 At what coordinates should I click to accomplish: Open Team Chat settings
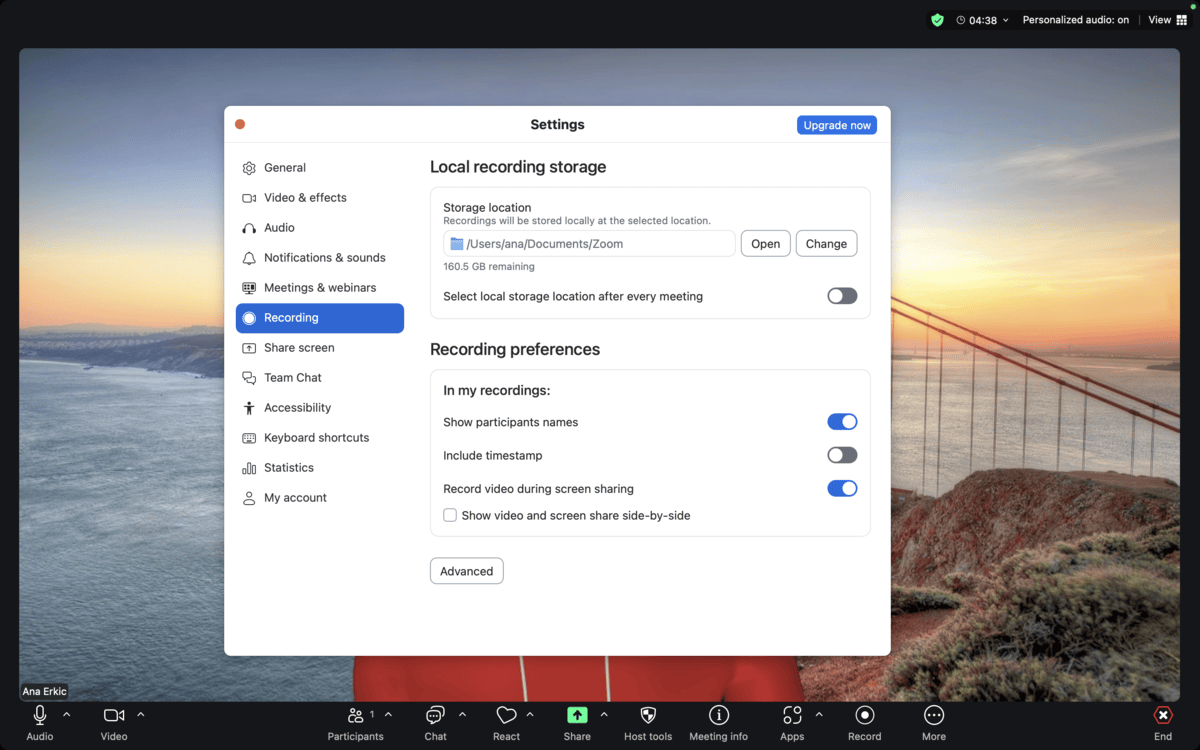[x=320, y=378]
